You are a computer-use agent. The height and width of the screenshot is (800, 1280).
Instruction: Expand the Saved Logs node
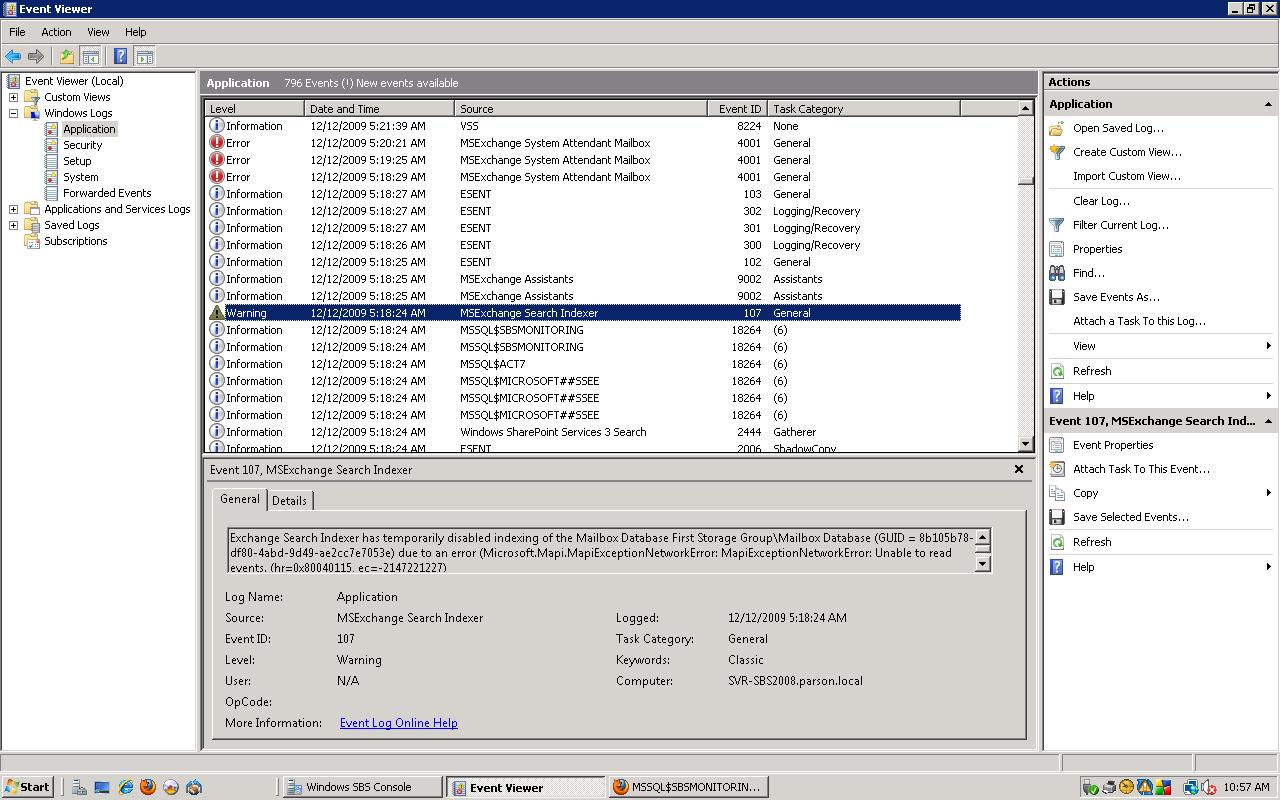pos(16,225)
